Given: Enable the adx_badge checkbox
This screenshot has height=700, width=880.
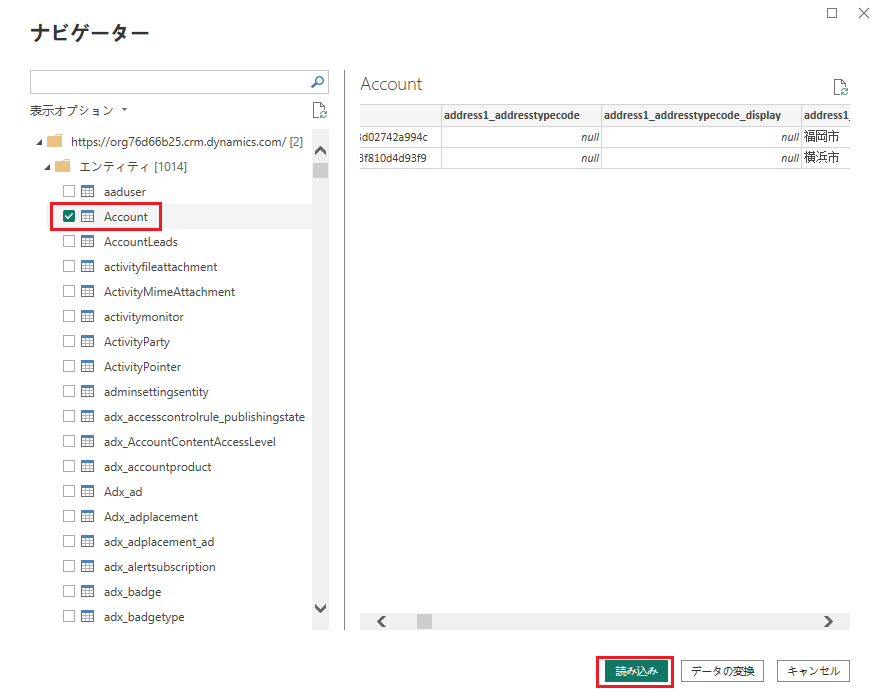Looking at the screenshot, I should pyautogui.click(x=69, y=592).
